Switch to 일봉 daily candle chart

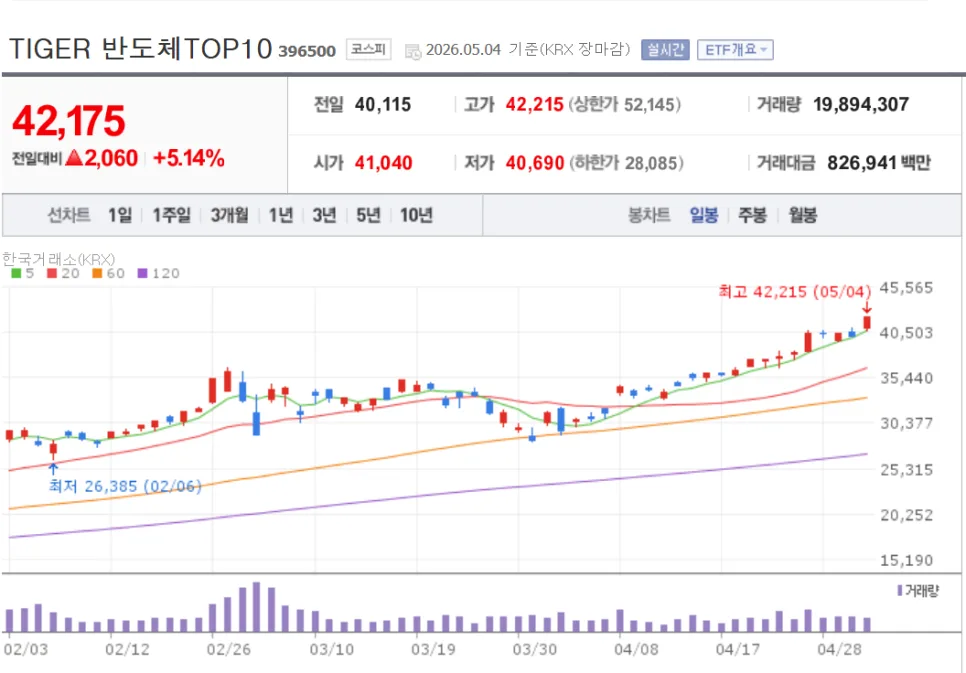click(x=704, y=215)
